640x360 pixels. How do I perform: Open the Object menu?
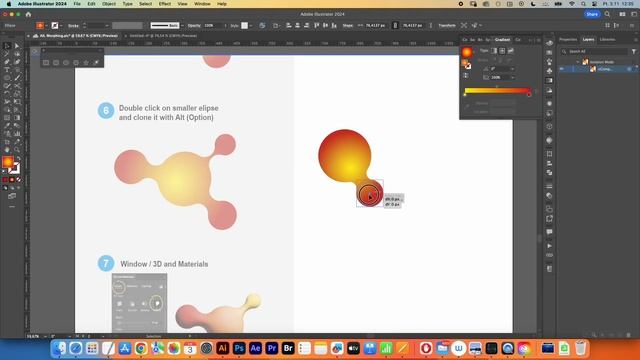[x=109, y=4]
